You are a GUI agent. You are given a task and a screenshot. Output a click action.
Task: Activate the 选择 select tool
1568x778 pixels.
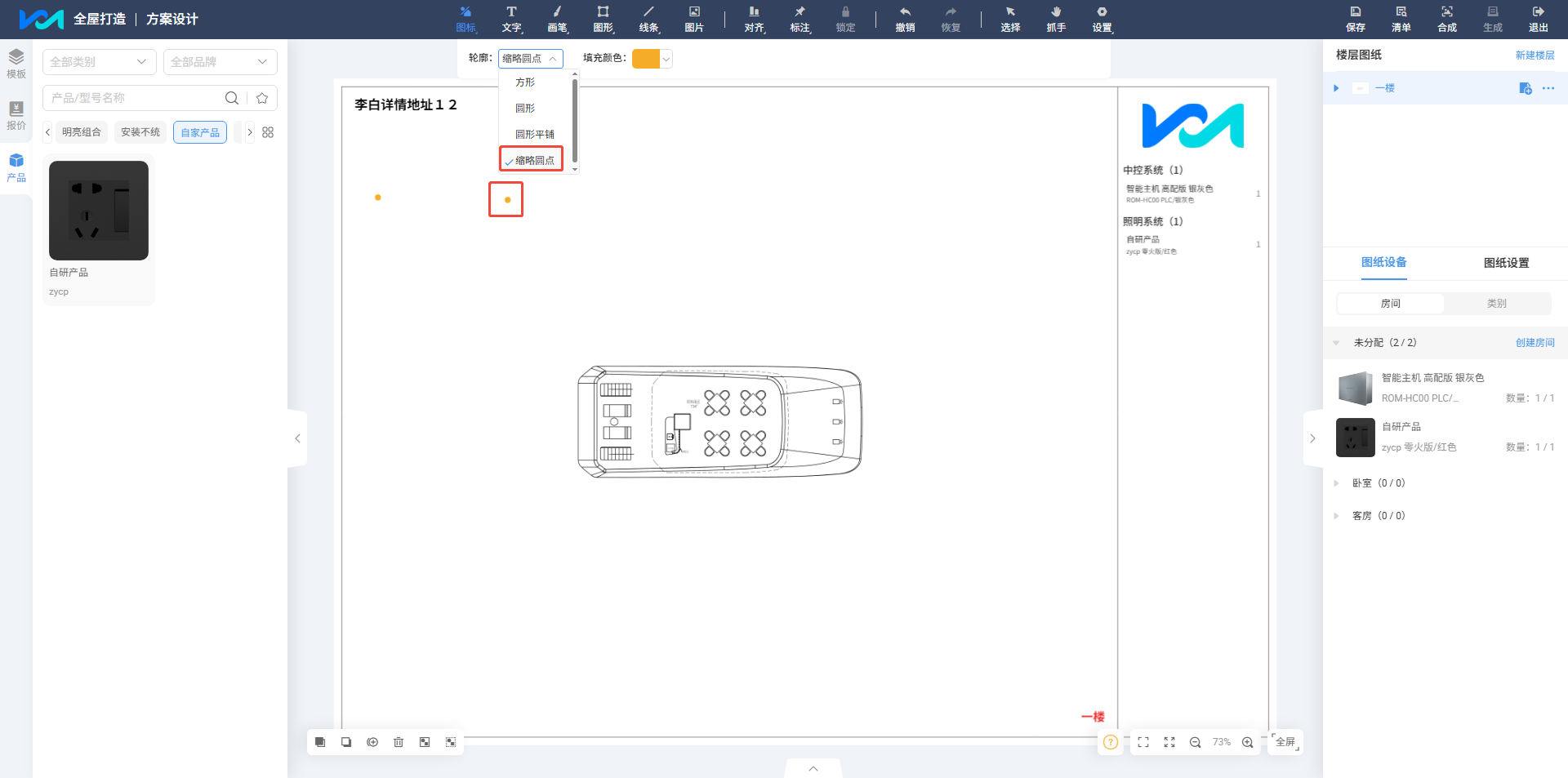pos(1011,19)
